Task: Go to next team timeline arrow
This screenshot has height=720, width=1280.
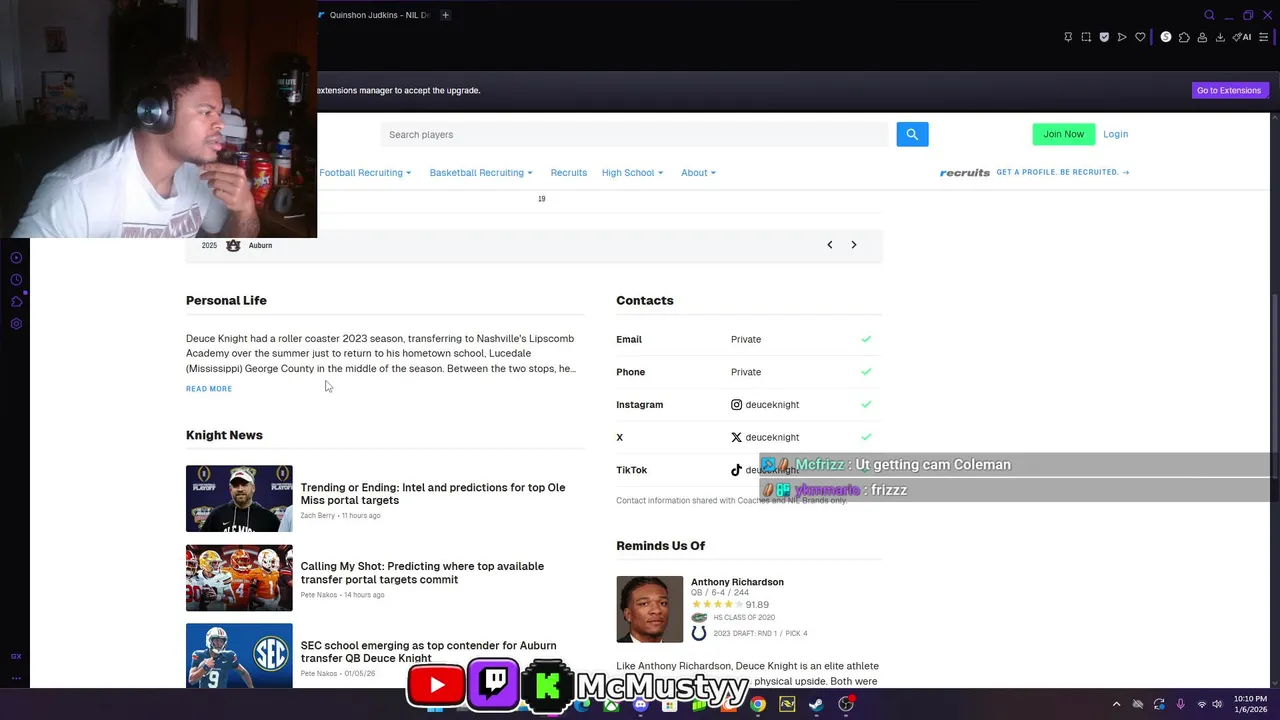Action: point(854,245)
